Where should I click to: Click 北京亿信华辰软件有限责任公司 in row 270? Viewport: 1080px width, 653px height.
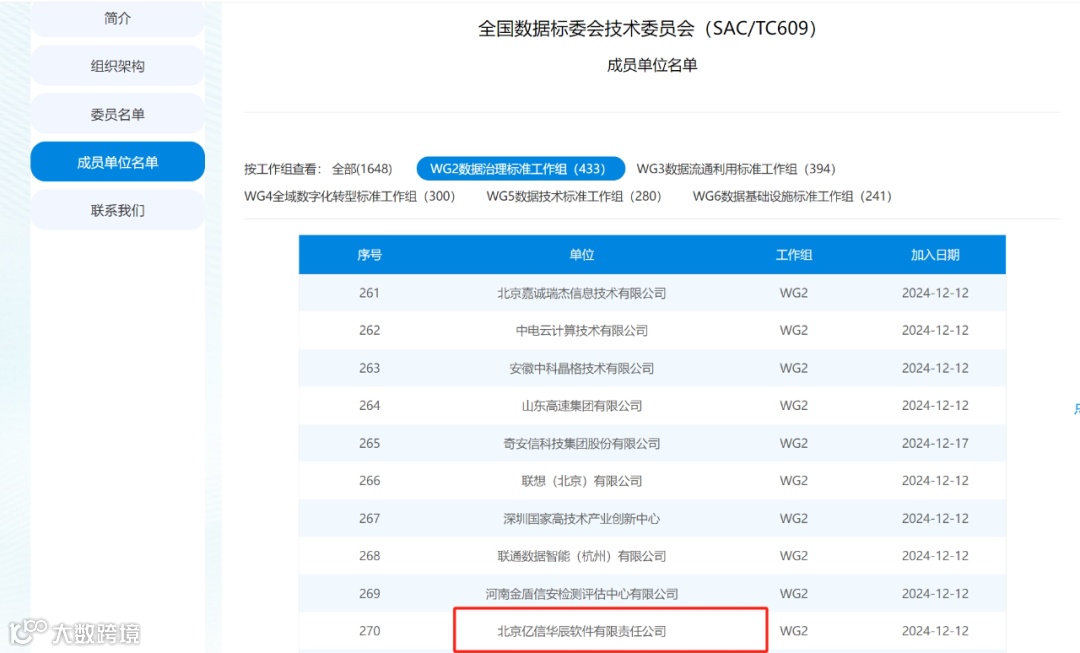click(x=581, y=631)
